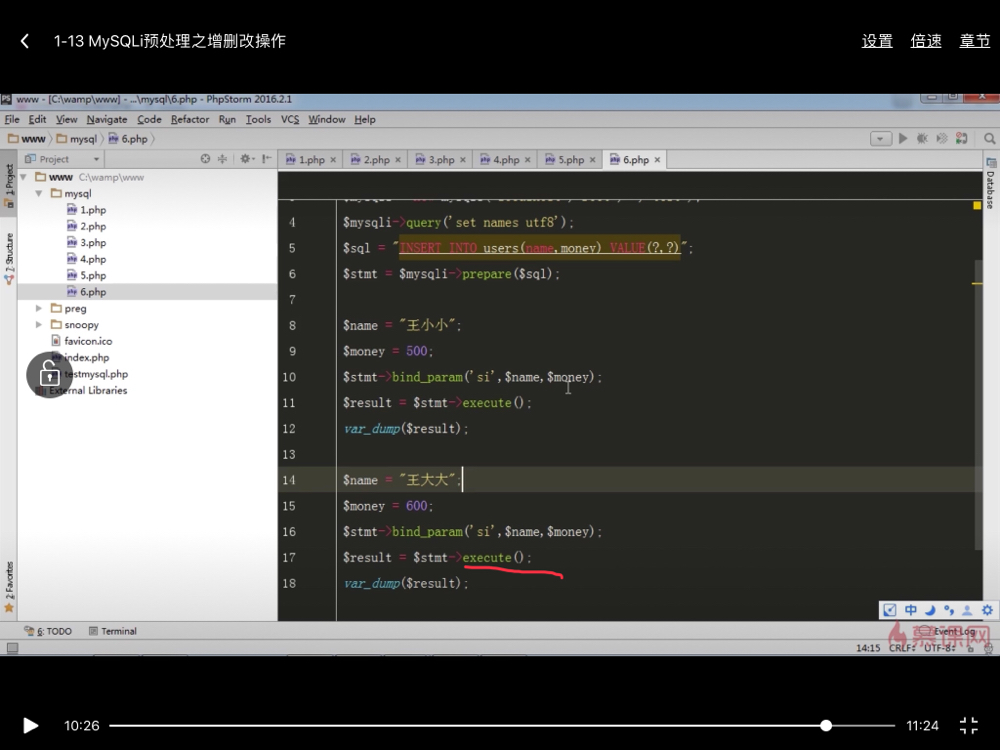This screenshot has width=1001, height=751.
Task: Open 章节 chapter list
Action: click(x=975, y=41)
